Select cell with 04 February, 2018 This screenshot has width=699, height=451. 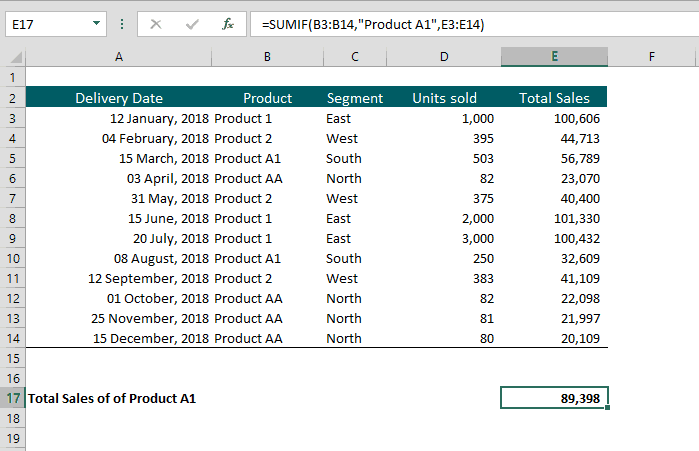119,139
